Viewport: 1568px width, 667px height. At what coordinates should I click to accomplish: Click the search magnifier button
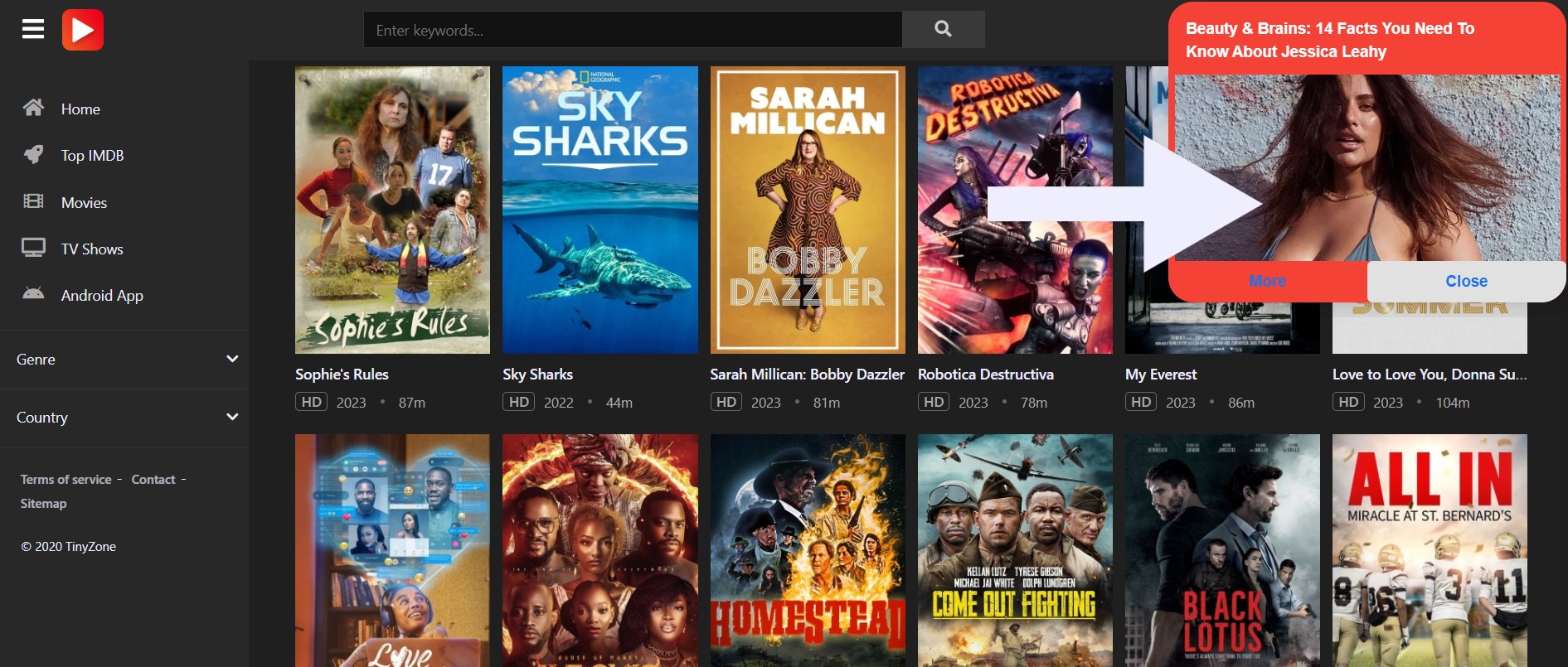943,29
